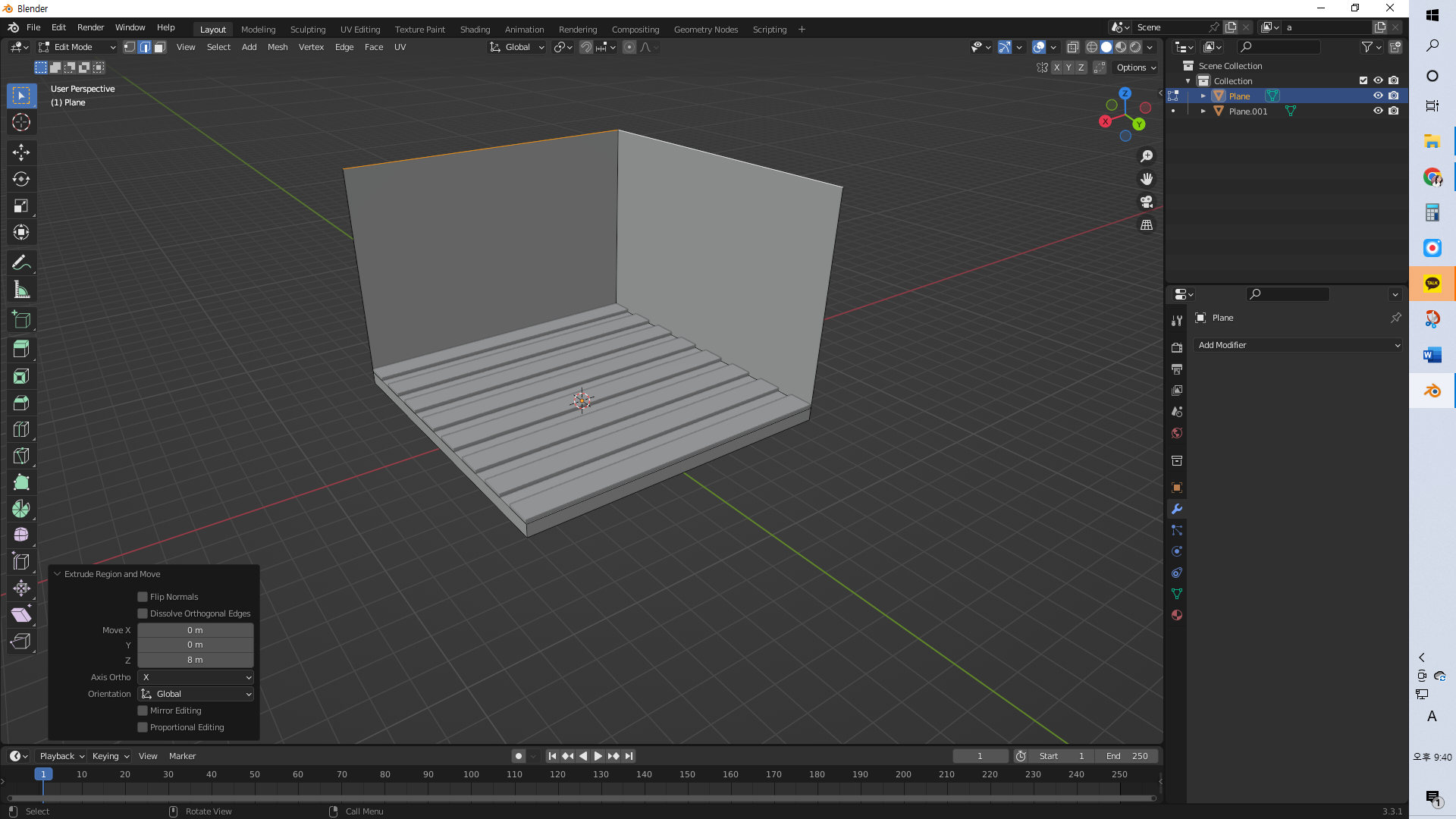
Task: Click the Options button in viewport header
Action: tap(1136, 67)
